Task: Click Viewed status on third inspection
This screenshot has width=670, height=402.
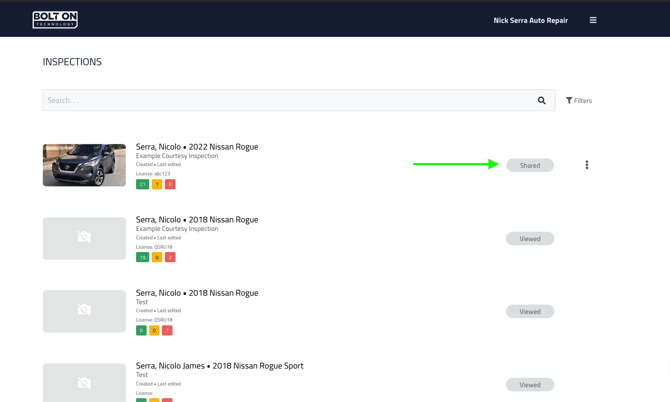Action: (x=530, y=312)
